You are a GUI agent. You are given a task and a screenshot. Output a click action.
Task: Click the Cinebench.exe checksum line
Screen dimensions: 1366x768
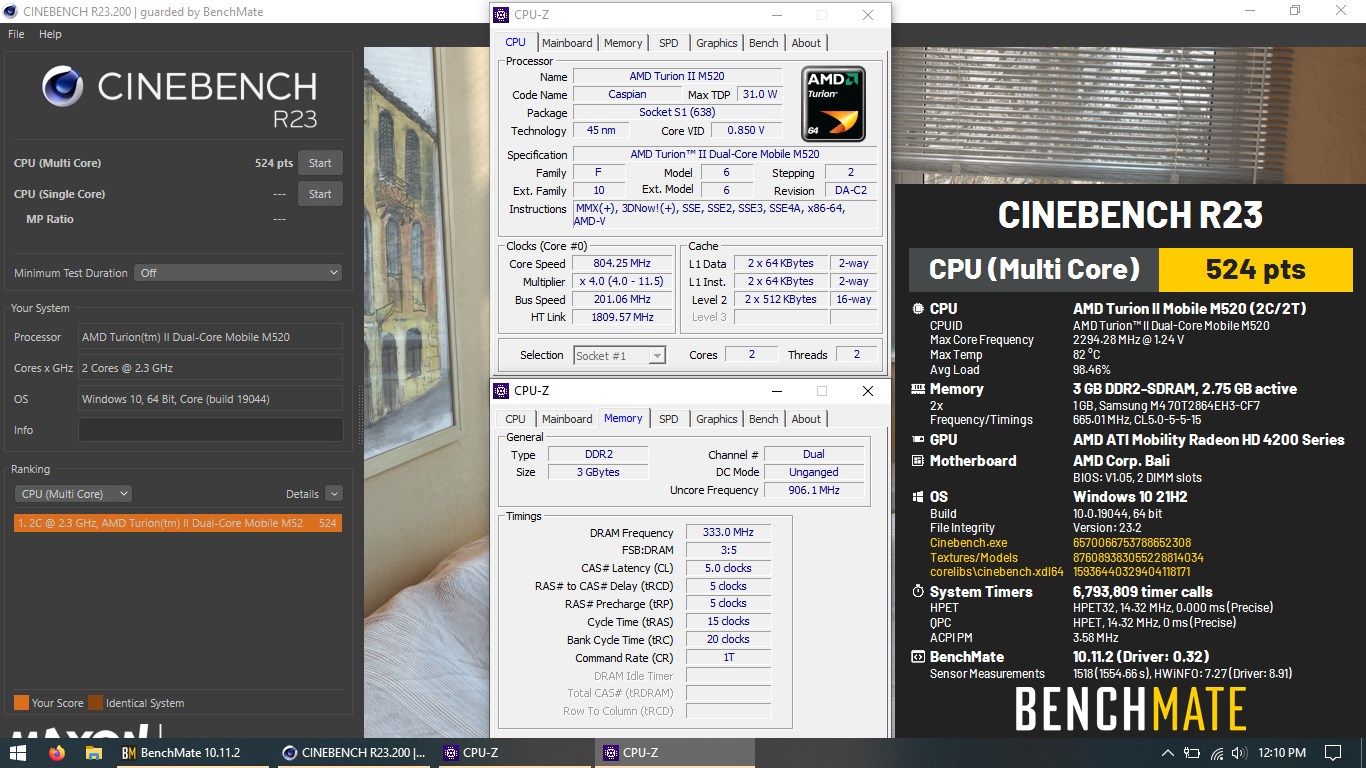pyautogui.click(x=1060, y=543)
